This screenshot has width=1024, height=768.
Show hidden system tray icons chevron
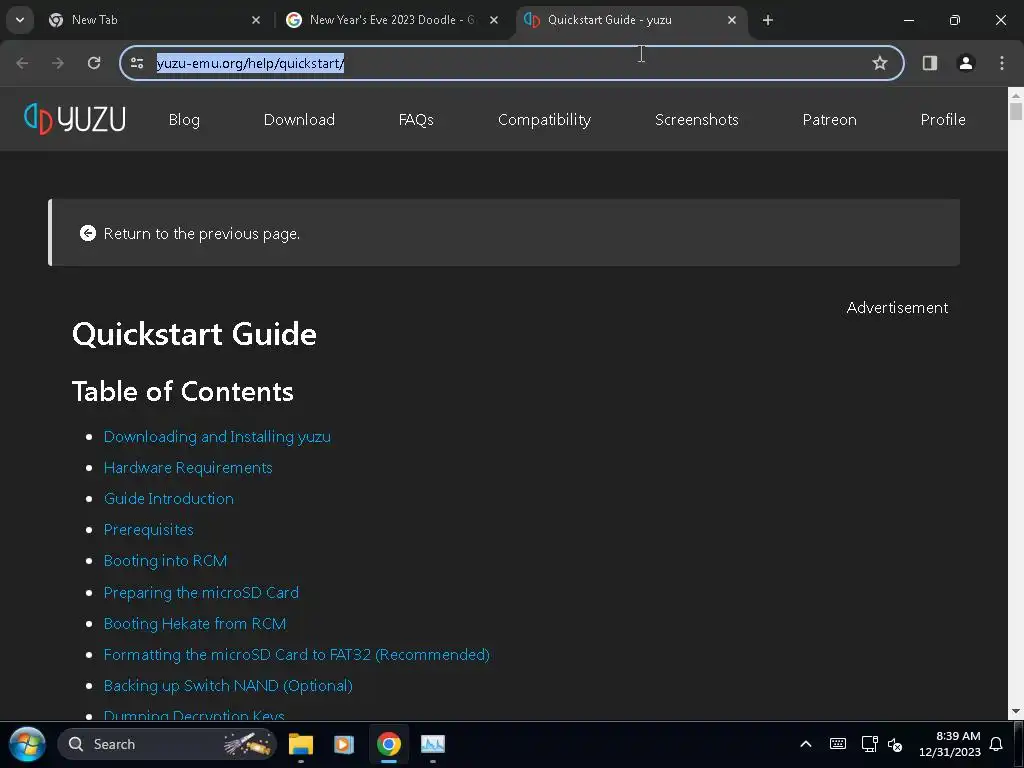806,744
